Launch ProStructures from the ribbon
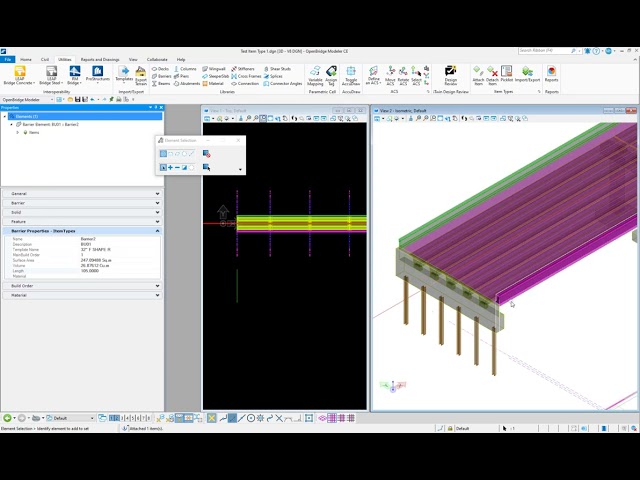 point(98,75)
